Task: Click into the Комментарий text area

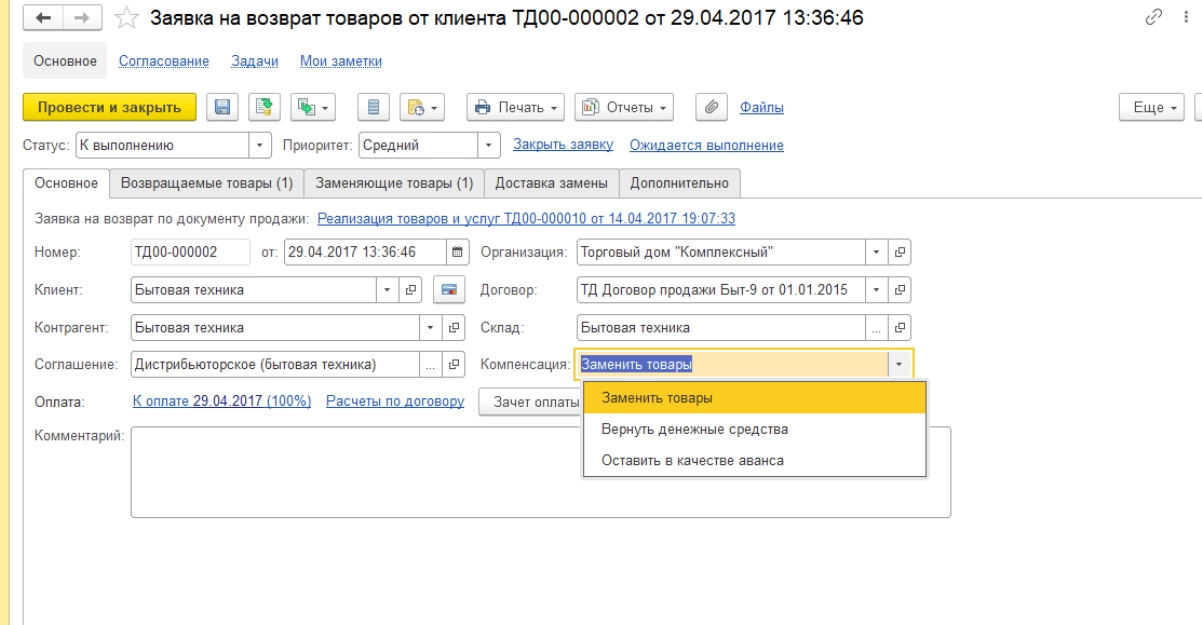Action: [540, 472]
